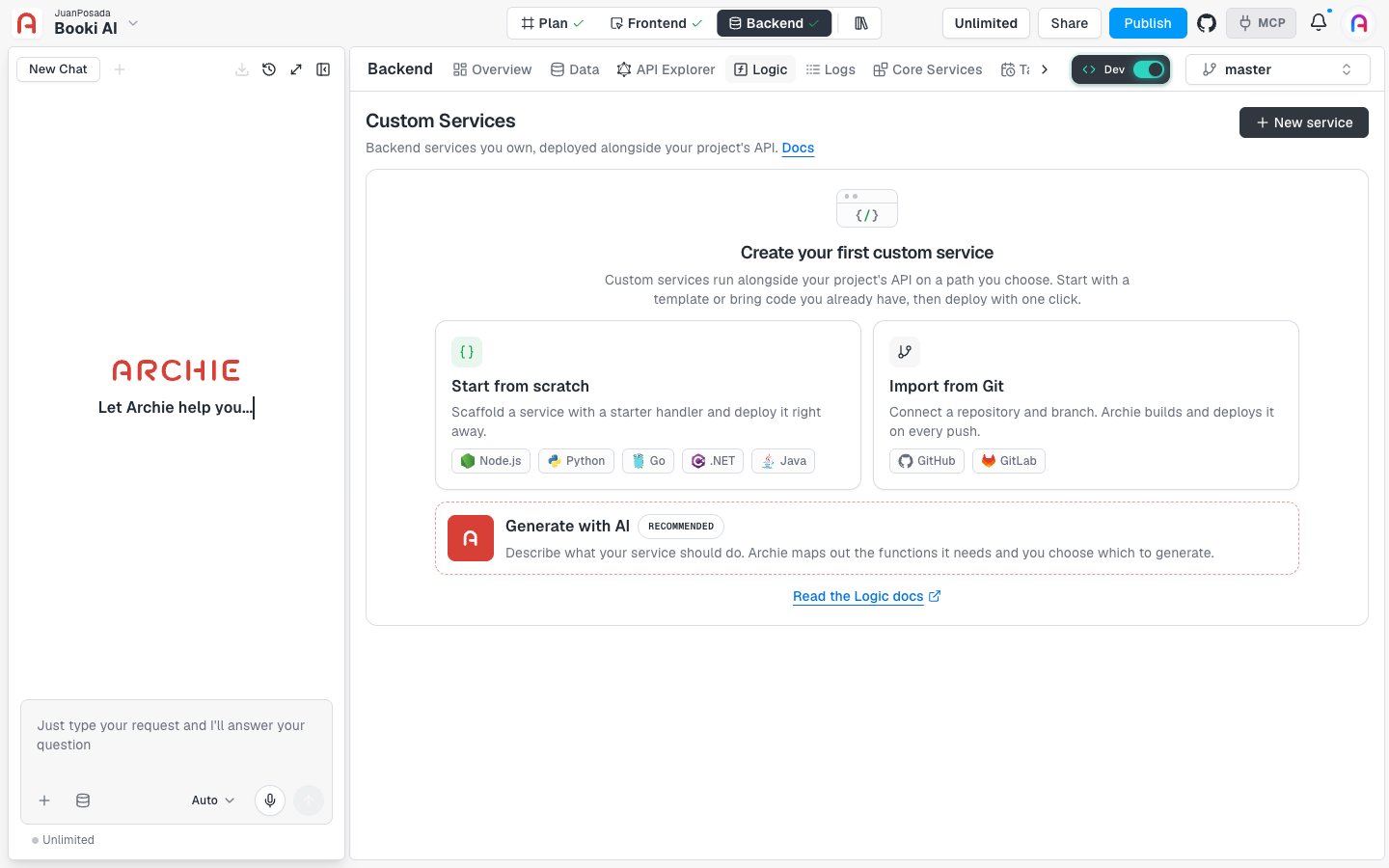
Task: Open the Data backend tab
Action: (575, 69)
